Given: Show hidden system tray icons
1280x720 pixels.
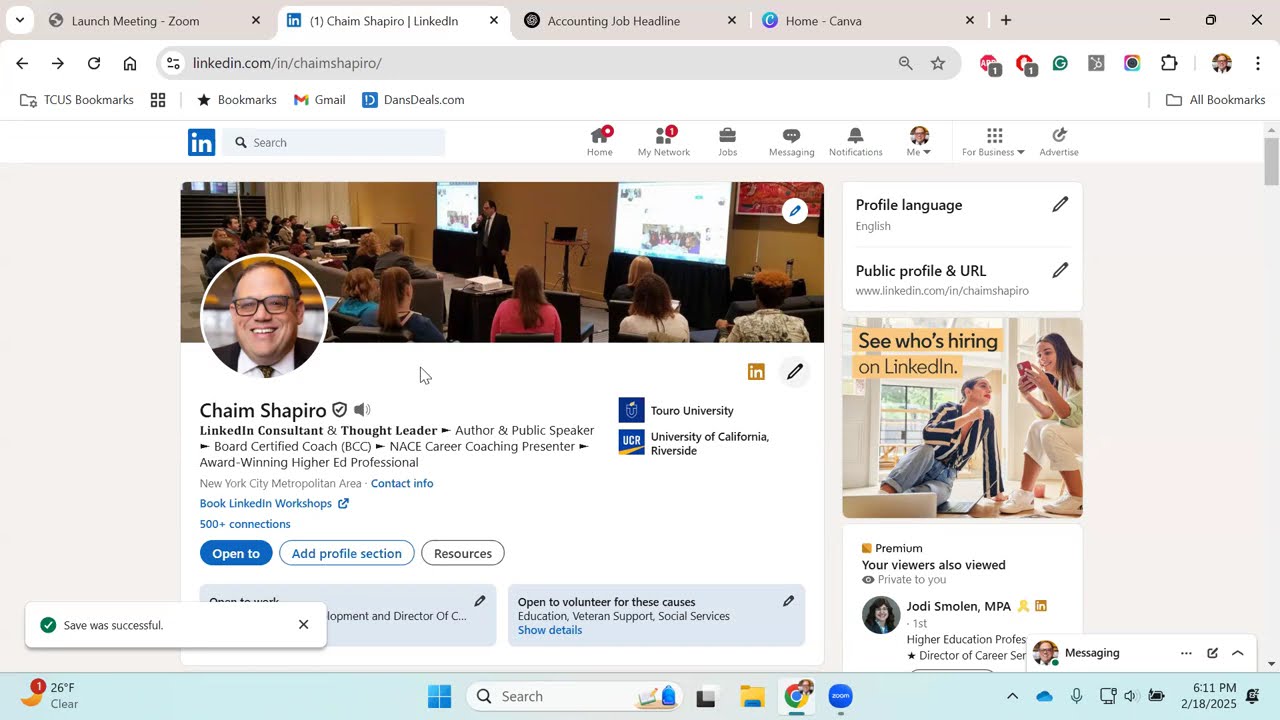Looking at the screenshot, I should click(x=1012, y=696).
